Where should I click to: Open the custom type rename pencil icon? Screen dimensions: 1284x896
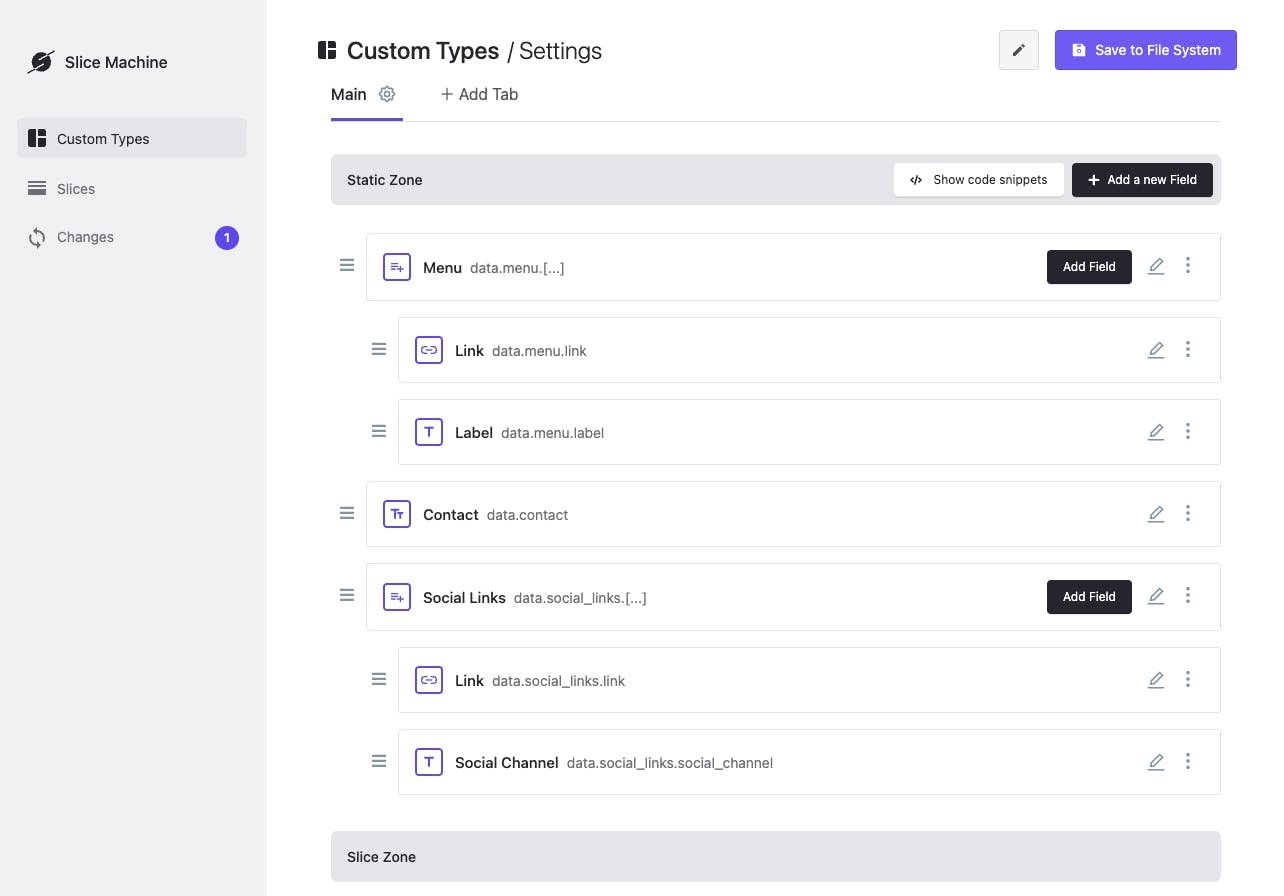(1018, 50)
